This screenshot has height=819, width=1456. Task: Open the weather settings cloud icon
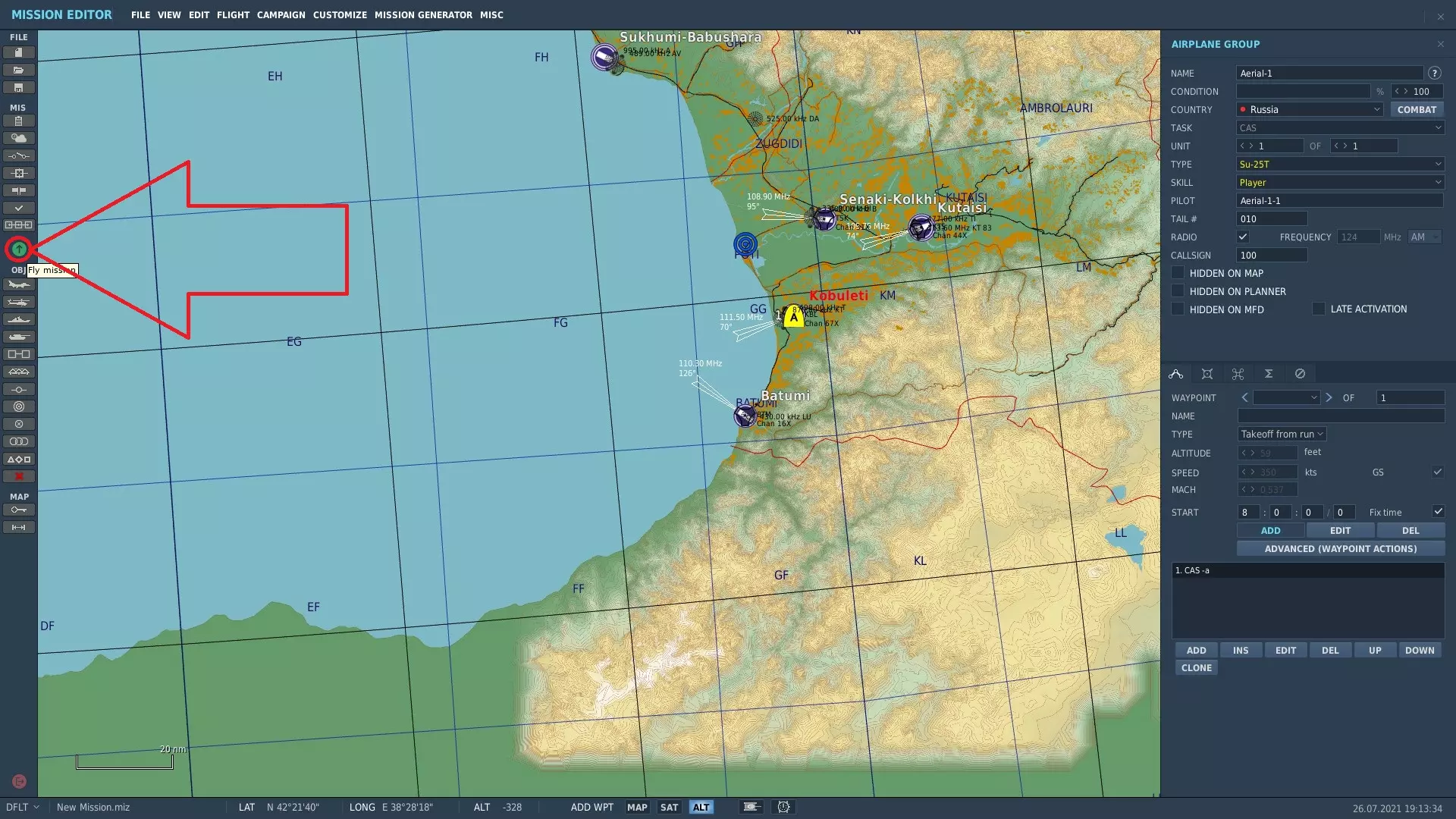[x=19, y=138]
